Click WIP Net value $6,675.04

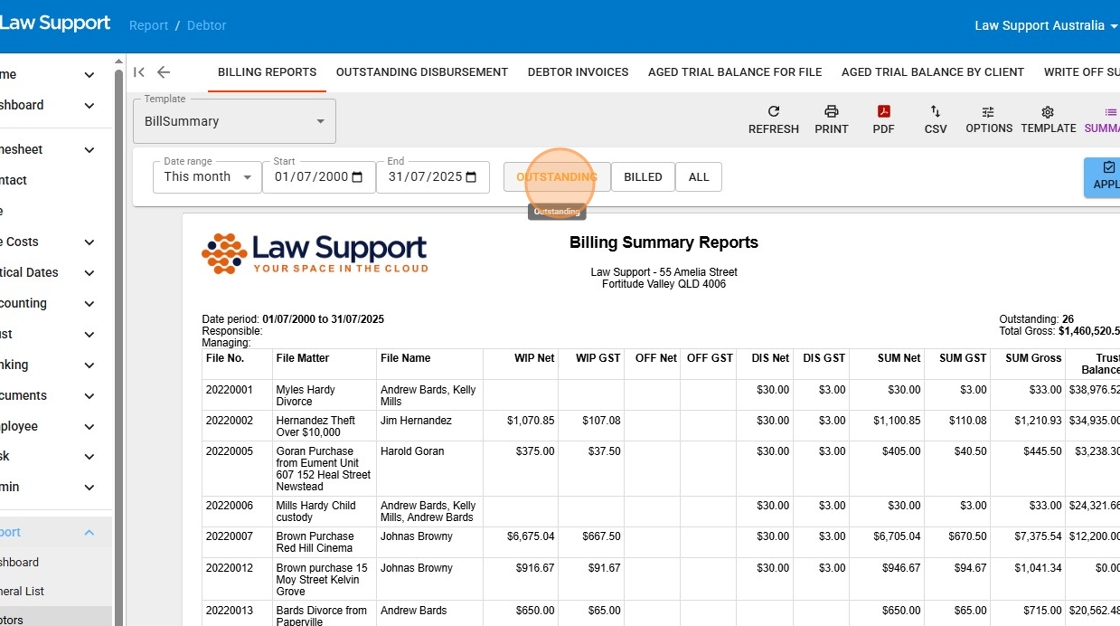tap(531, 536)
